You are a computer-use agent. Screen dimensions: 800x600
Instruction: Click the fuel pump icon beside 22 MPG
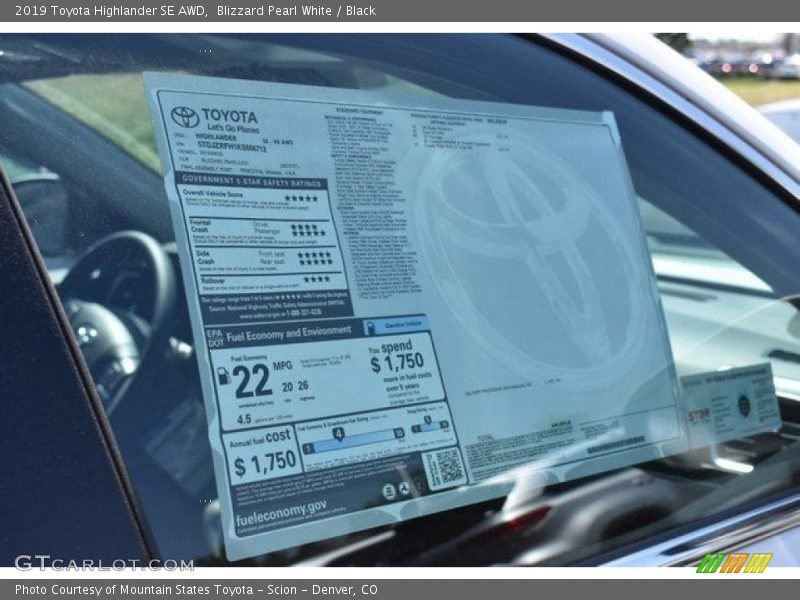tap(223, 376)
